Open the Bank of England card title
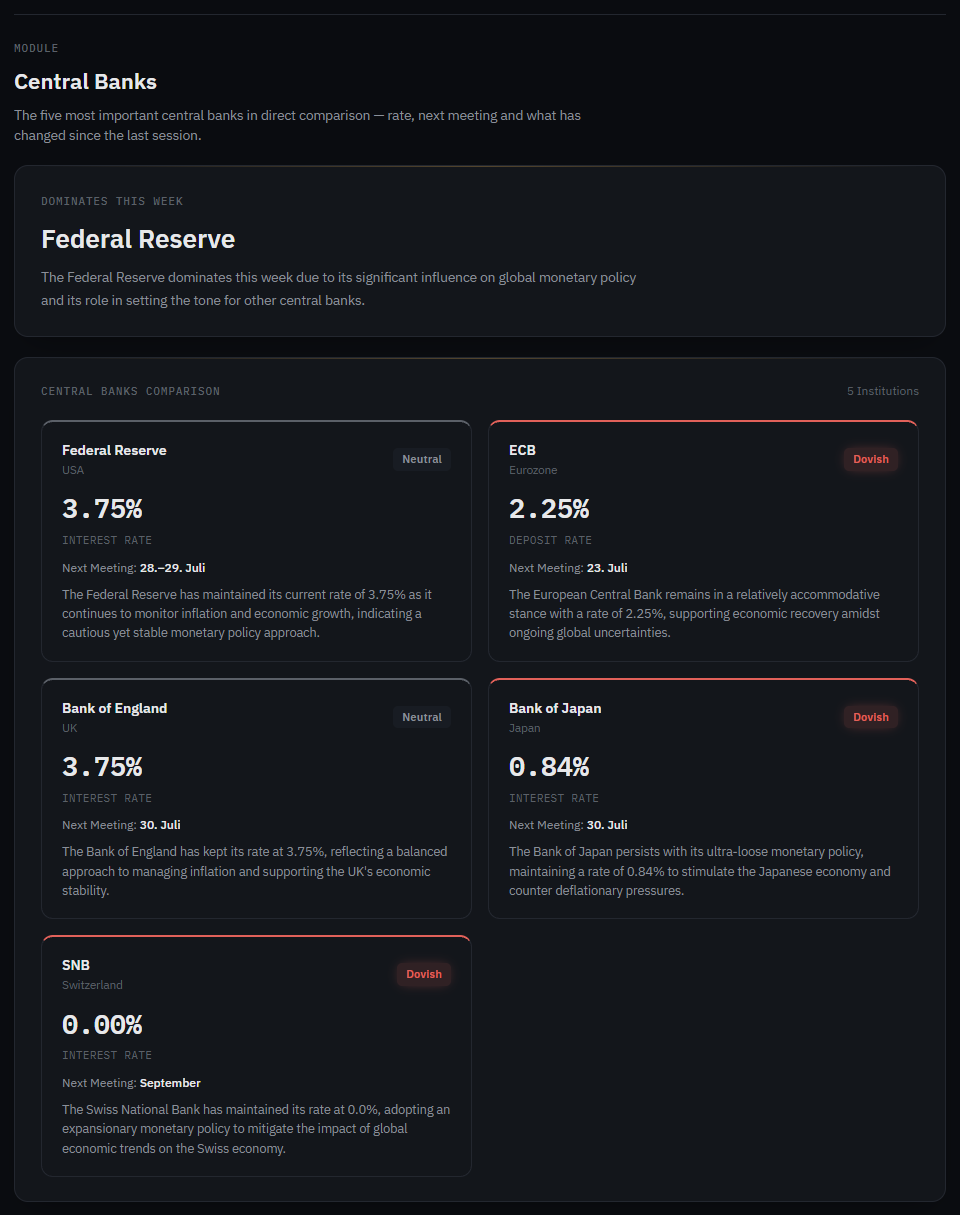 click(114, 708)
